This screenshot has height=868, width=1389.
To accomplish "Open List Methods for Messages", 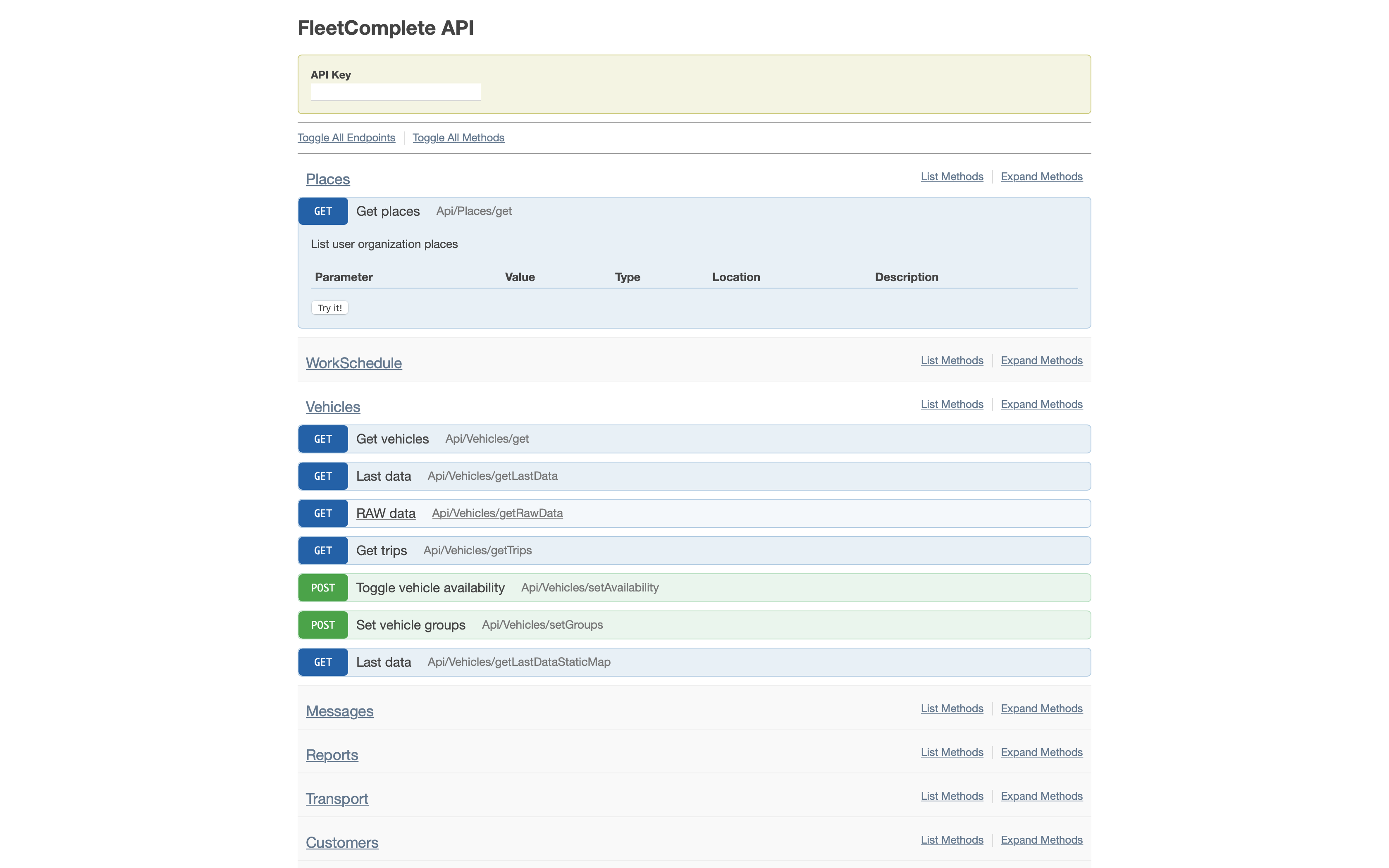I will pyautogui.click(x=952, y=708).
